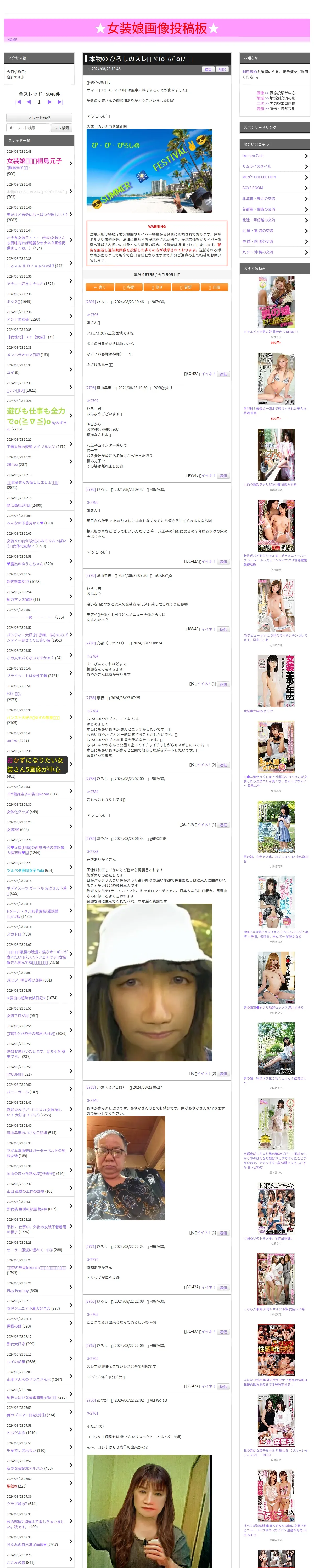This screenshot has height=1568, width=314.
Task: Open 北陸・甲信越の交流 region entry
Action: point(274,220)
